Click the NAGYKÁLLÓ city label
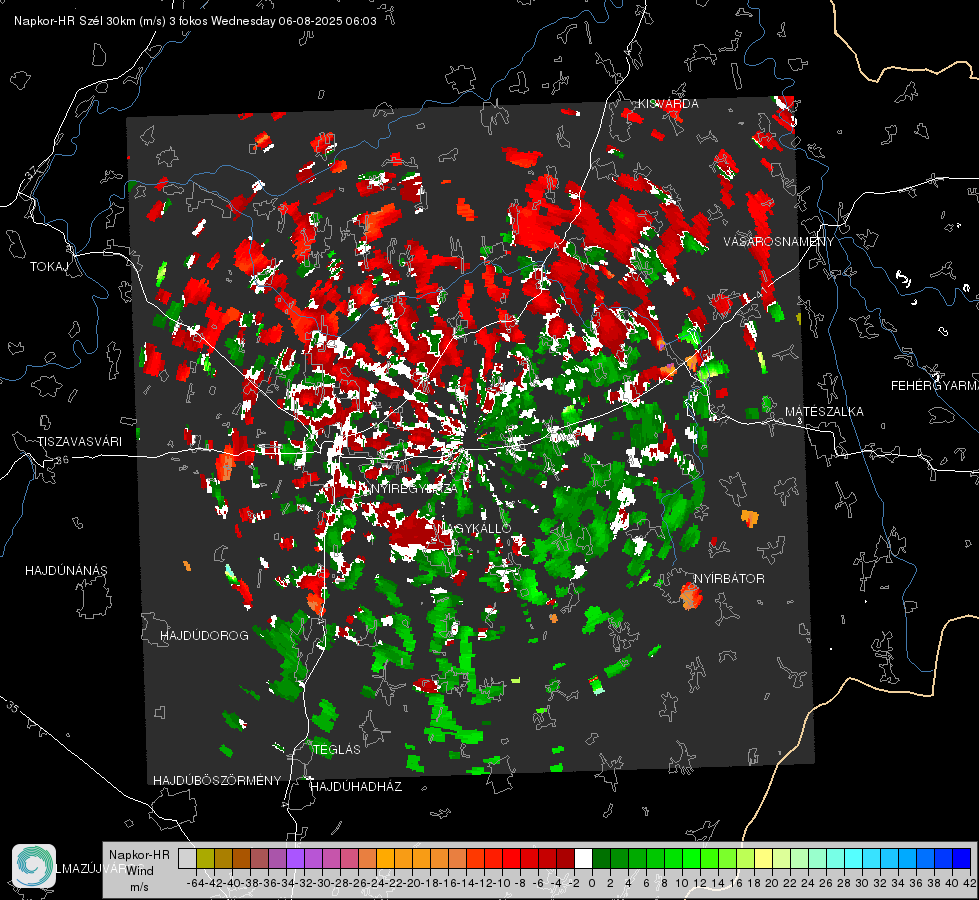 tap(474, 528)
